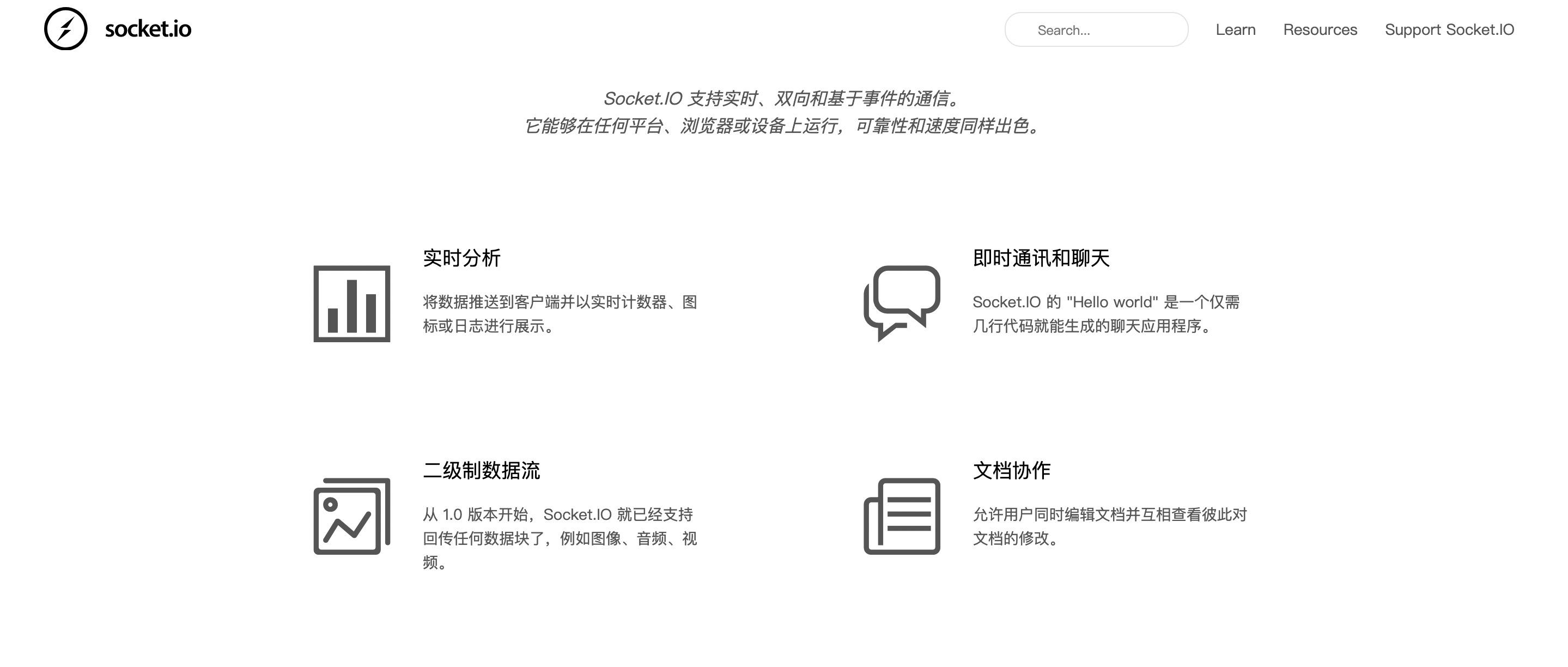Click the Socket.IO lightning bolt logo
The width and height of the screenshot is (1568, 667).
[67, 28]
